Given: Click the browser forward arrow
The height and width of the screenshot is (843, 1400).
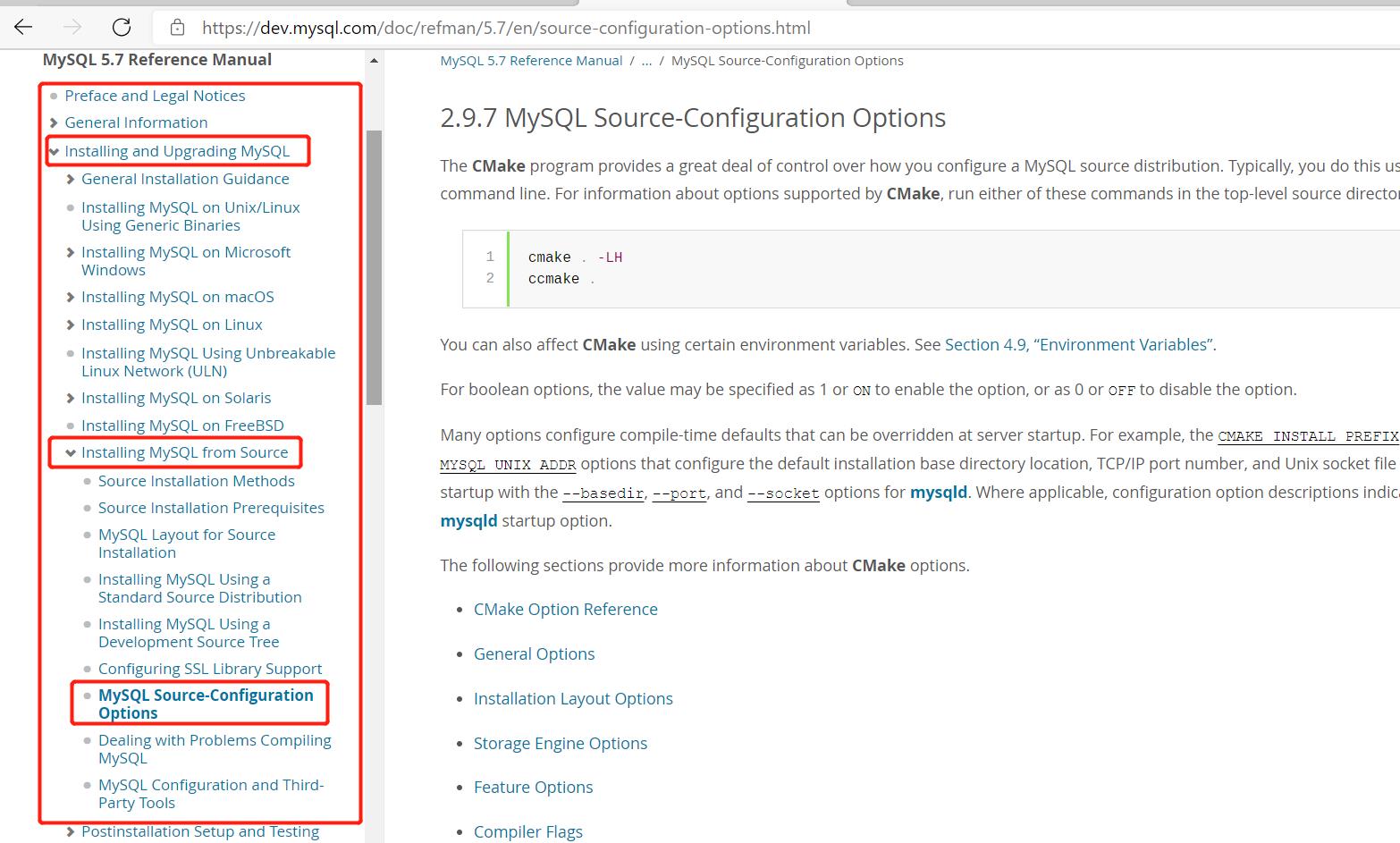Looking at the screenshot, I should pyautogui.click(x=72, y=27).
